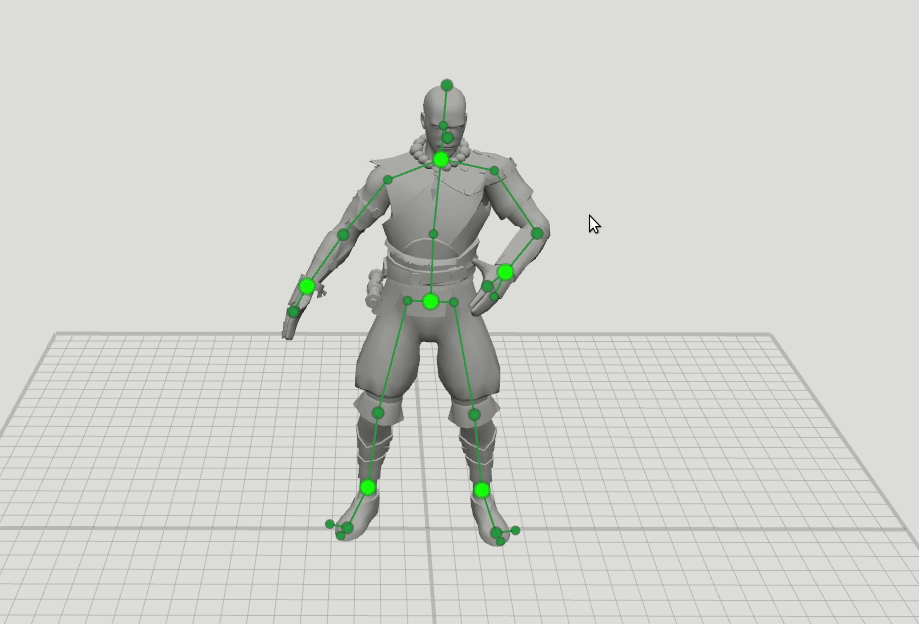Click the bright ankle joint on screen-left leg
Image resolution: width=919 pixels, height=624 pixels.
pyautogui.click(x=368, y=487)
